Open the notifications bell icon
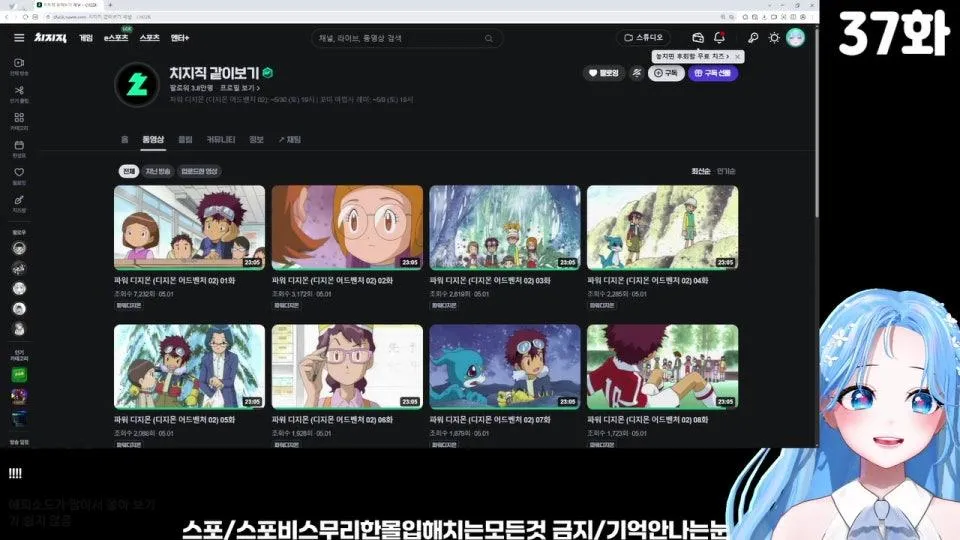 (x=719, y=38)
